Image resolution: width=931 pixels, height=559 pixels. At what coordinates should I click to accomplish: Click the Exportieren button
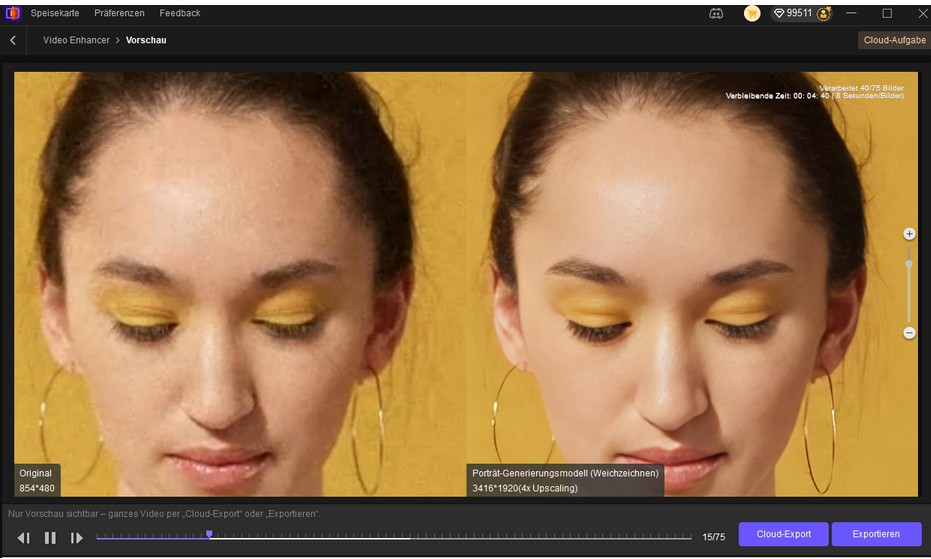876,534
